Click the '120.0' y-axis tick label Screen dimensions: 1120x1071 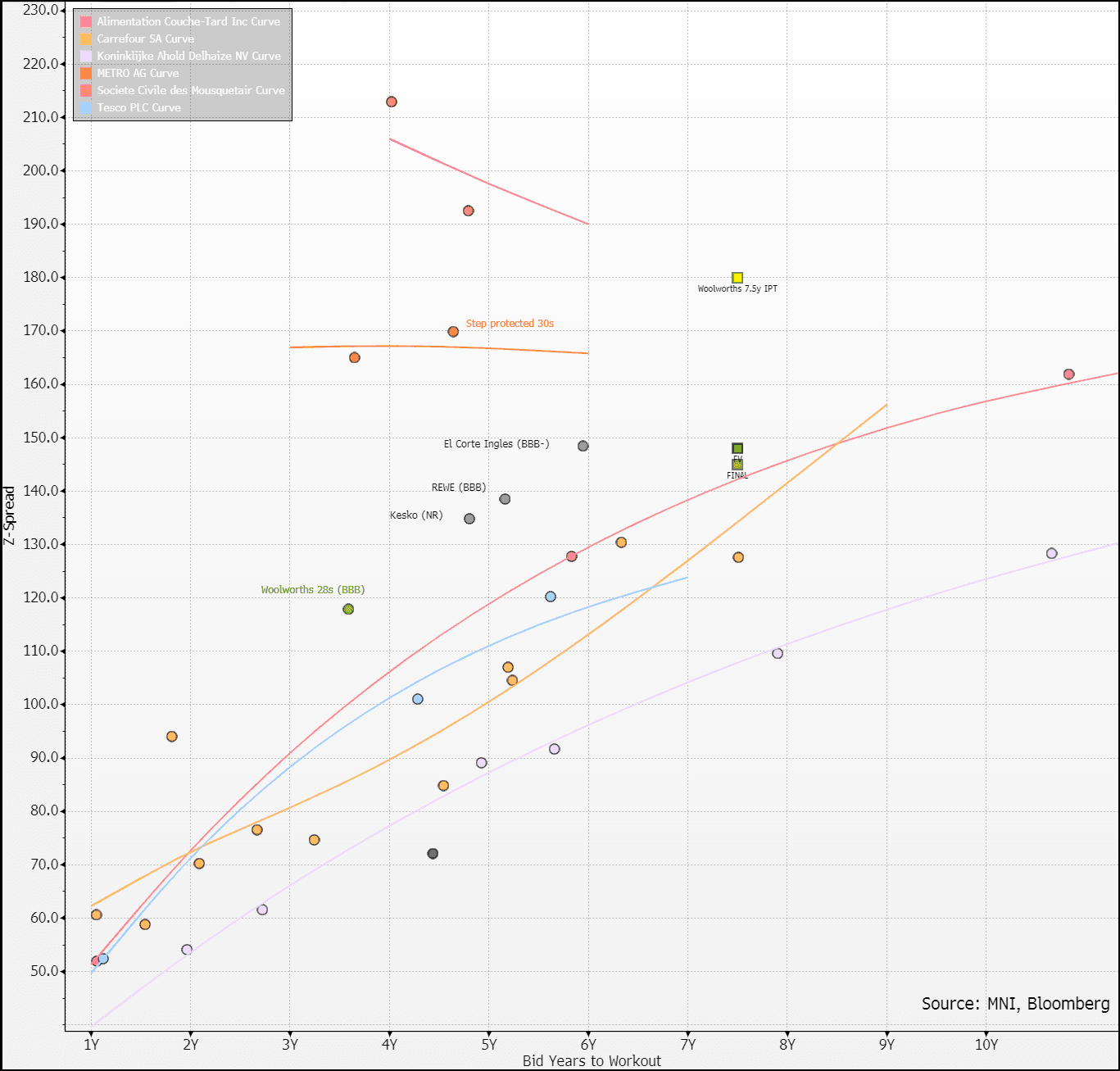[x=41, y=597]
